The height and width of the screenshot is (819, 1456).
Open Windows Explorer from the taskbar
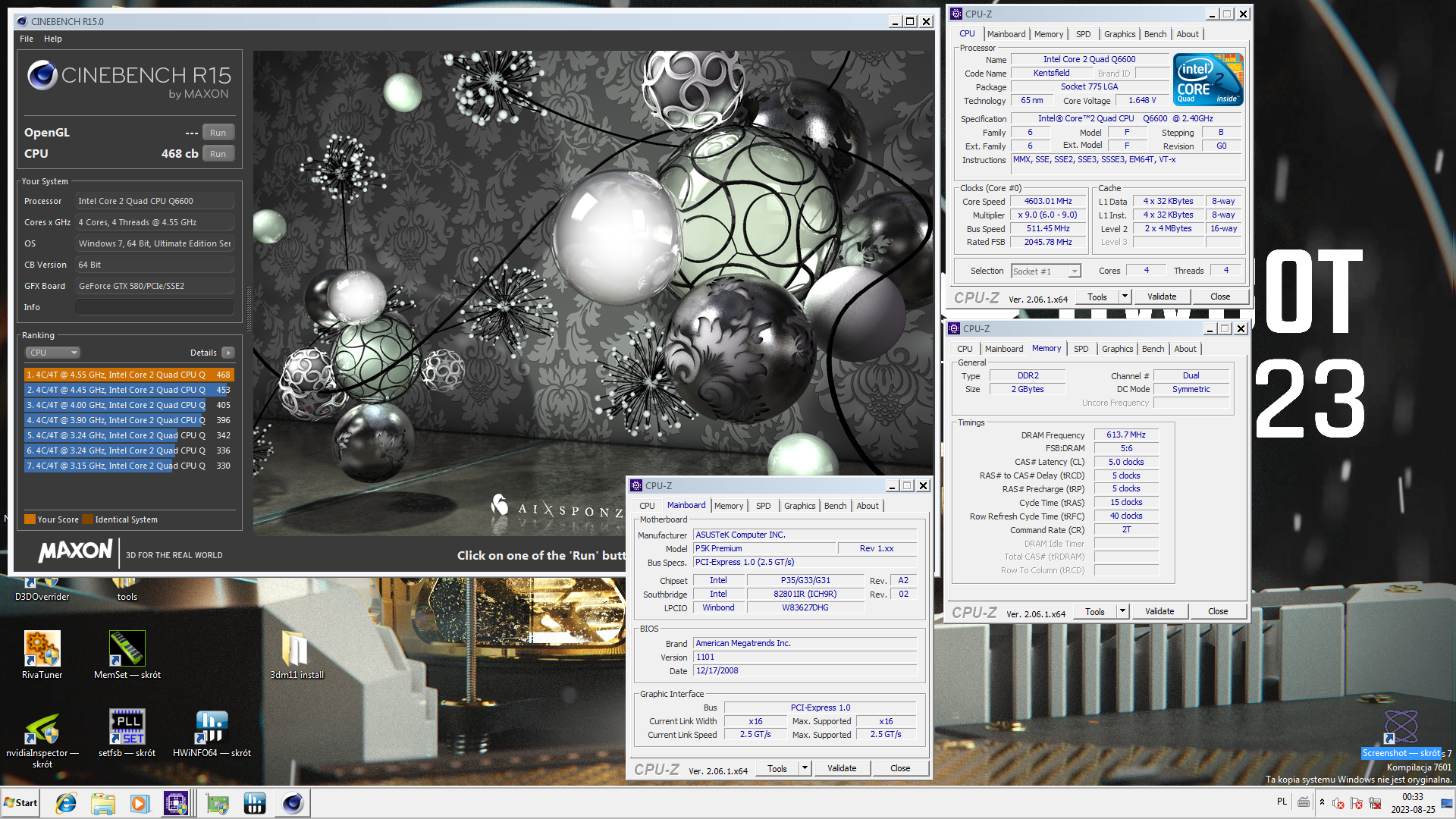[x=102, y=803]
